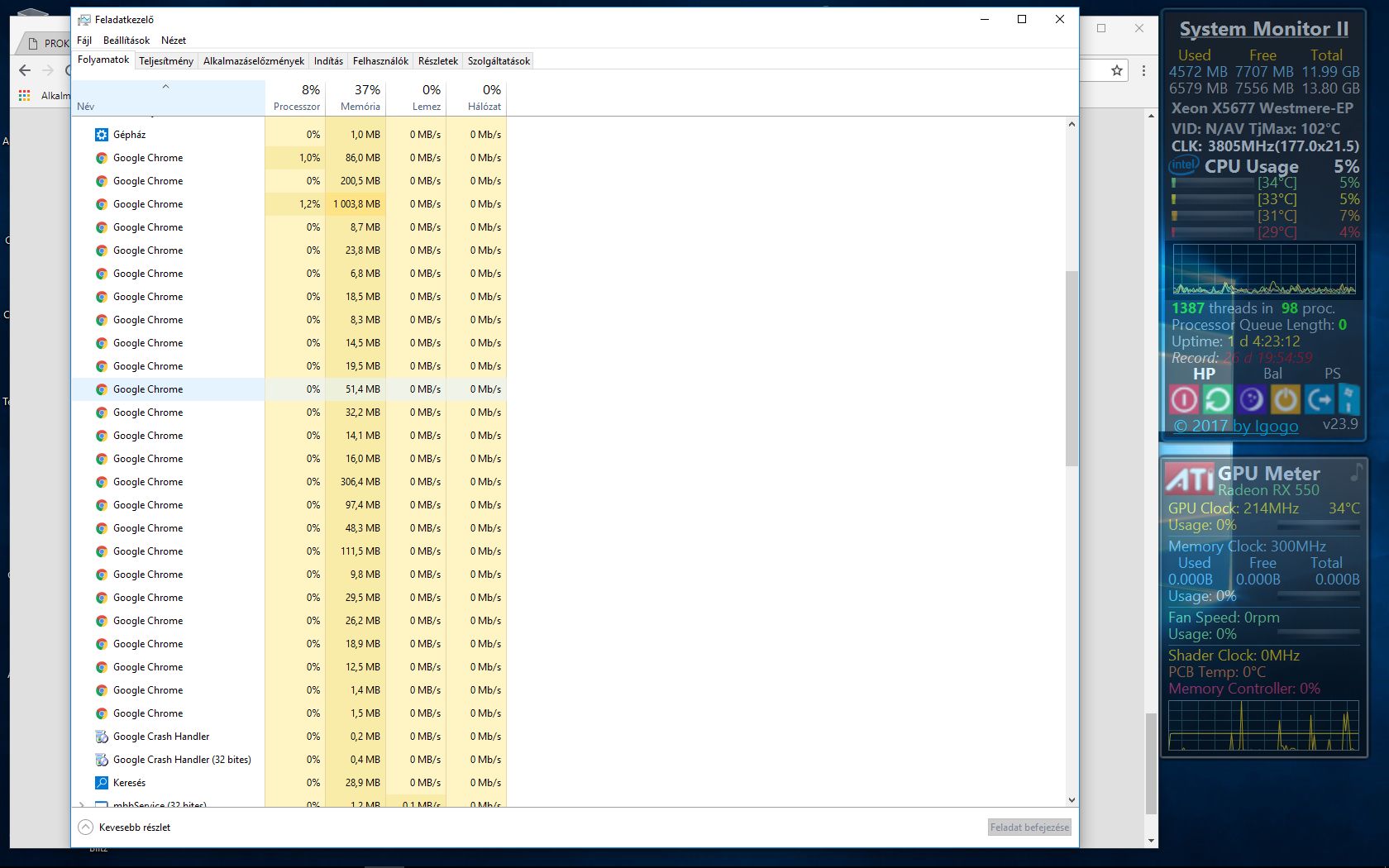Click the blue log off arrow icon in System Monitor II

(1319, 399)
